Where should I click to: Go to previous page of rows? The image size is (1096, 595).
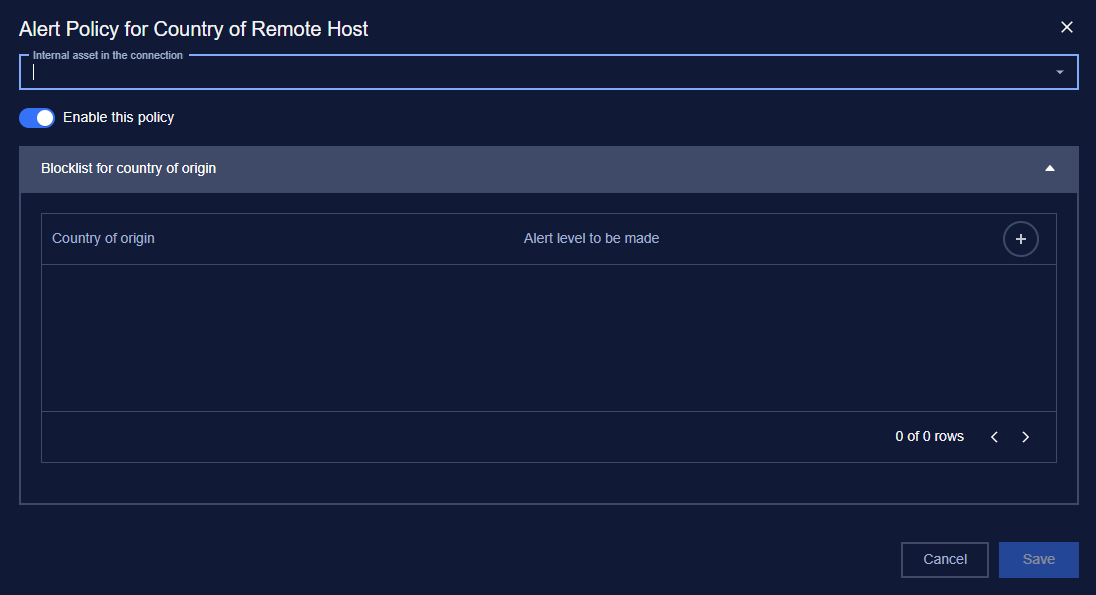point(994,437)
